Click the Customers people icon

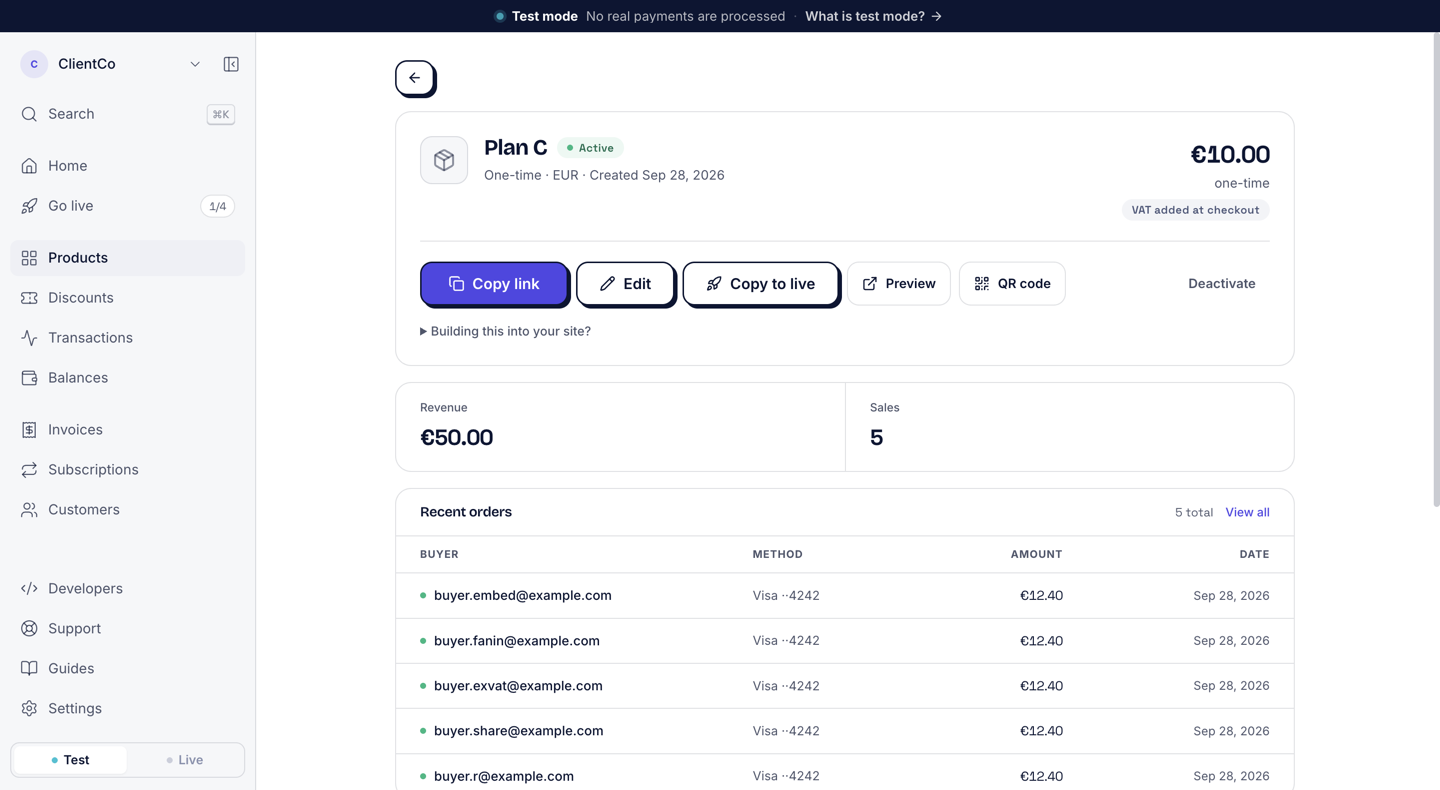coord(29,510)
